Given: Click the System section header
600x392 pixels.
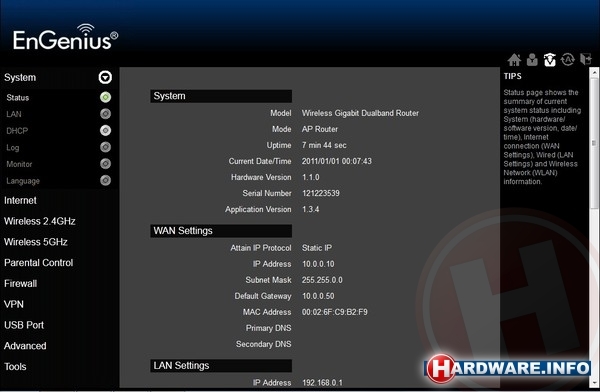Looking at the screenshot, I should tap(221, 96).
